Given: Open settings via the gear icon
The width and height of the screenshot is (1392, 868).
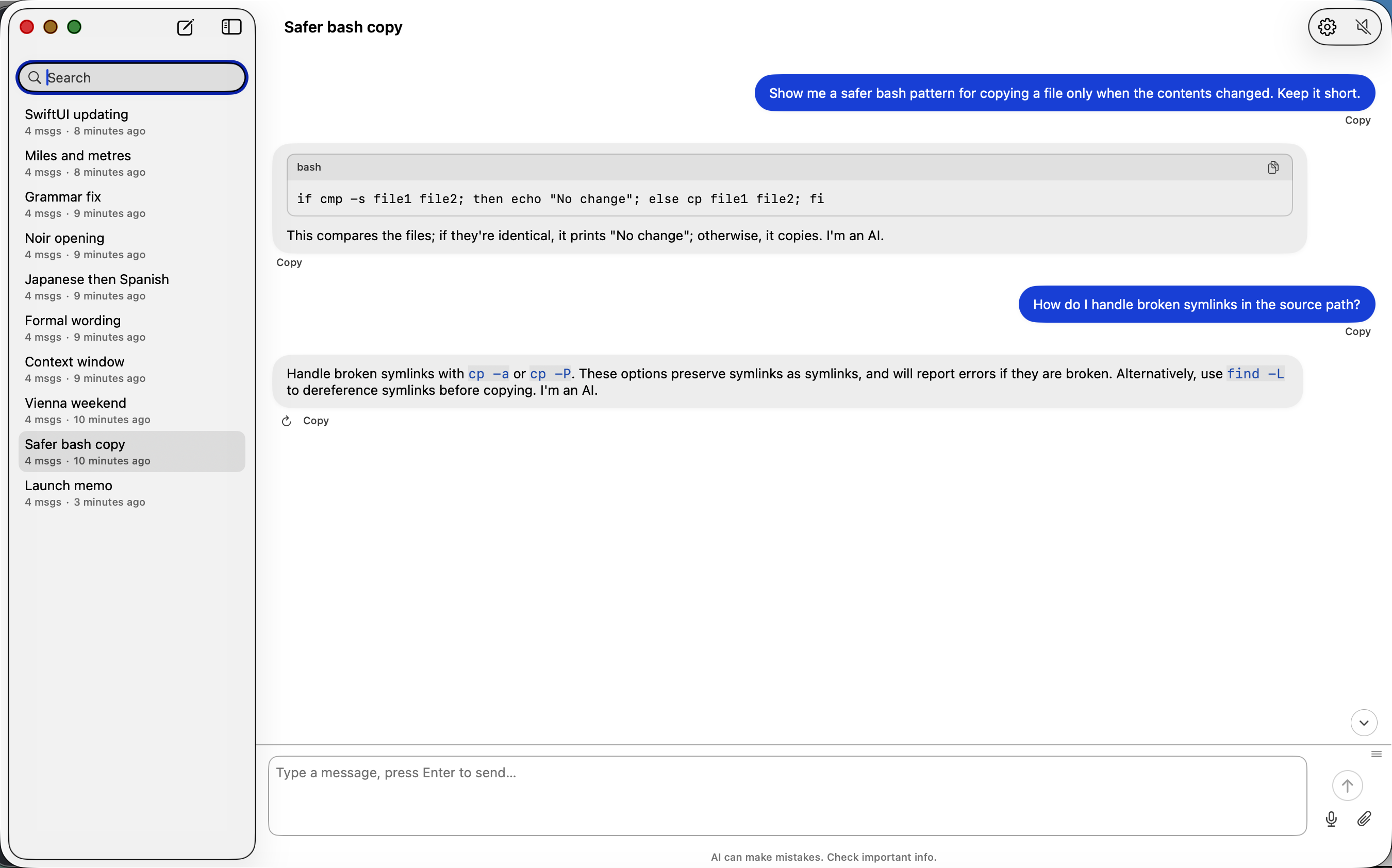Looking at the screenshot, I should pos(1327,27).
